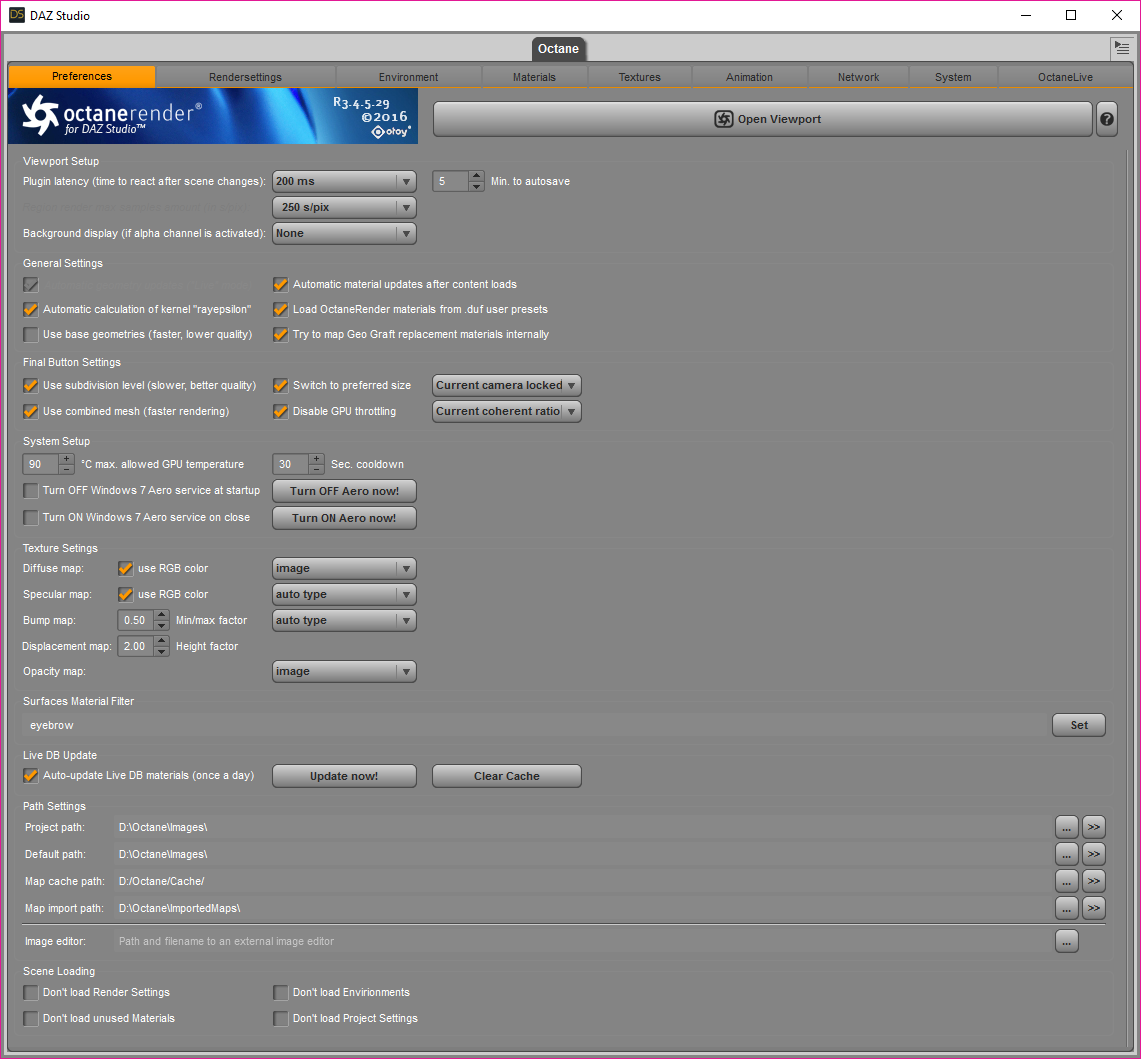Switch to the Textures tab
Image resolution: width=1141 pixels, height=1059 pixels.
pos(640,77)
